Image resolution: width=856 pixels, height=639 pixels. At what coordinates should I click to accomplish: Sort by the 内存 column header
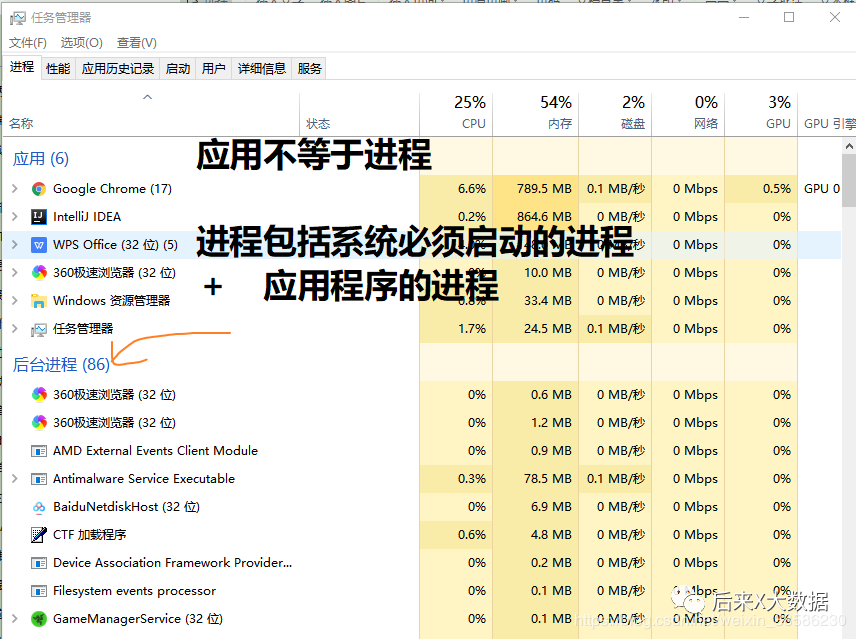click(x=536, y=114)
